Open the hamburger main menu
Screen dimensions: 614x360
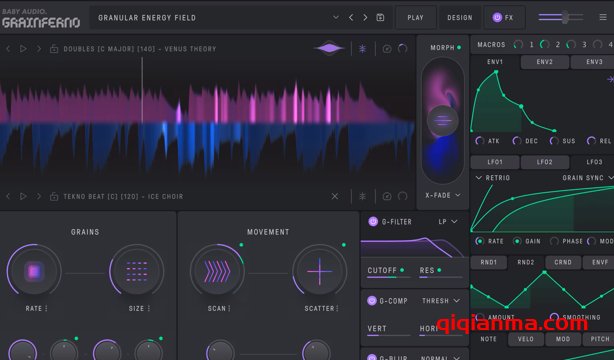coord(603,17)
